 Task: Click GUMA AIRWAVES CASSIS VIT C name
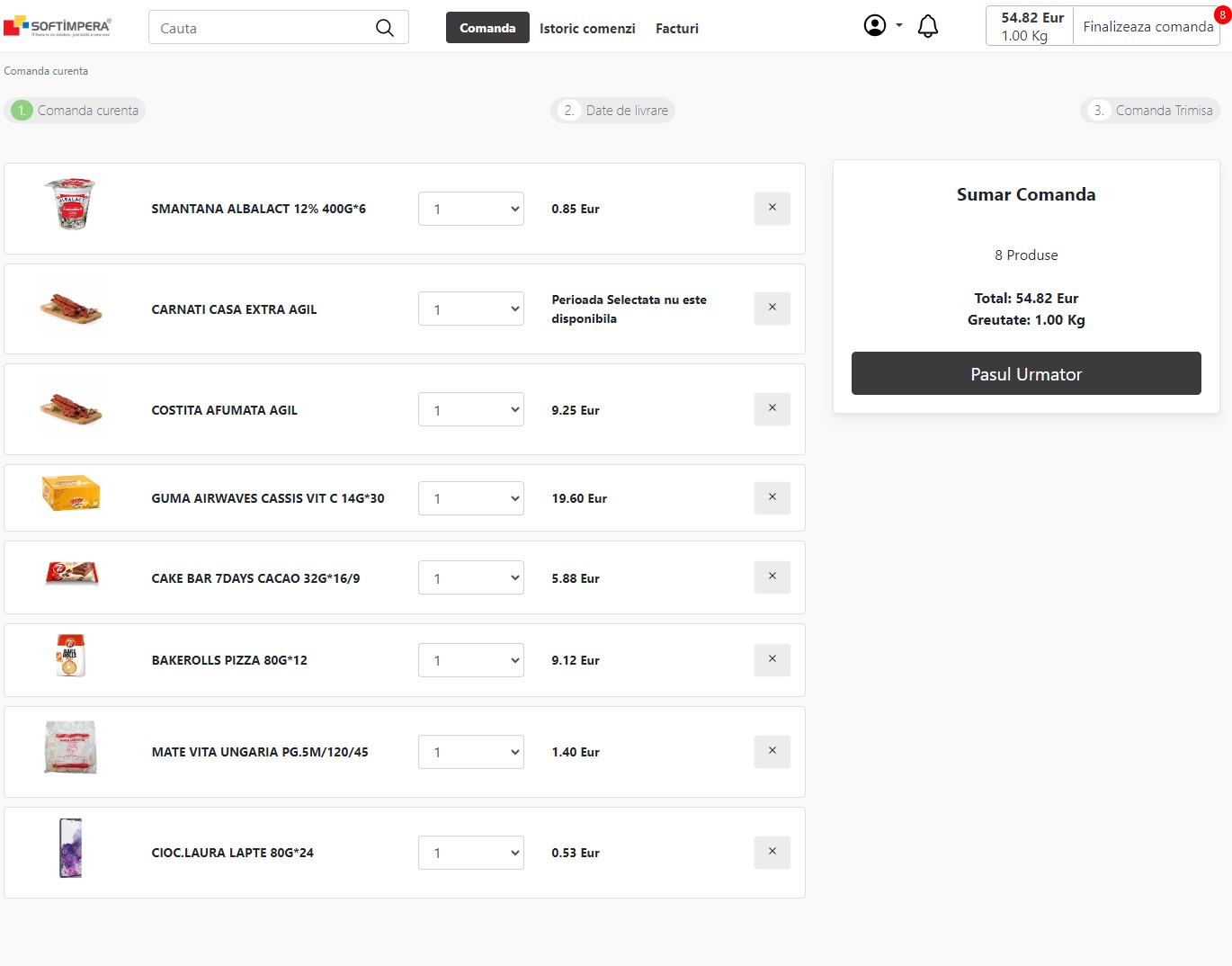pos(268,498)
